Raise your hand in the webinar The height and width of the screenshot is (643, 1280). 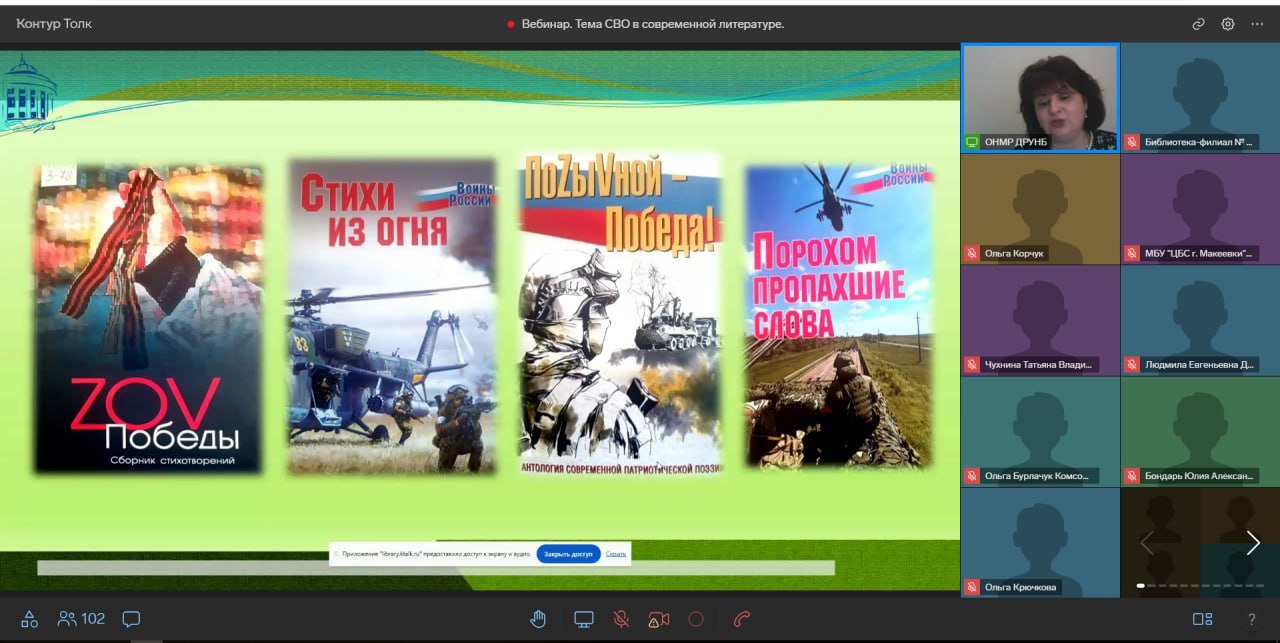(538, 619)
